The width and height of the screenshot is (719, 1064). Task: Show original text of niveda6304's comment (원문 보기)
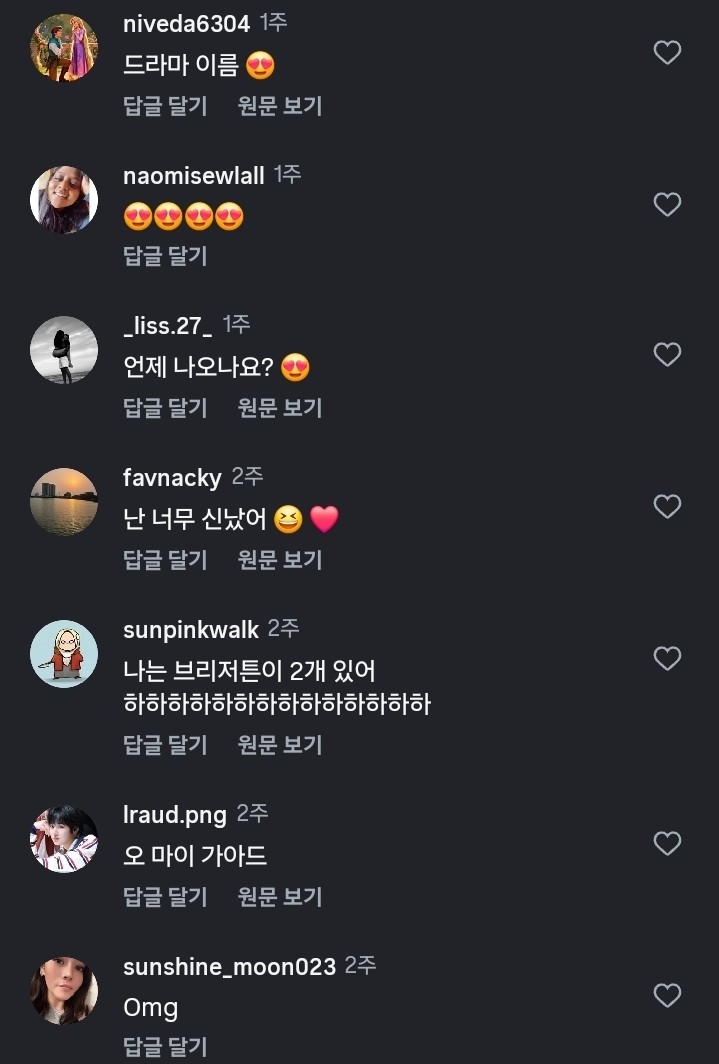tap(280, 105)
